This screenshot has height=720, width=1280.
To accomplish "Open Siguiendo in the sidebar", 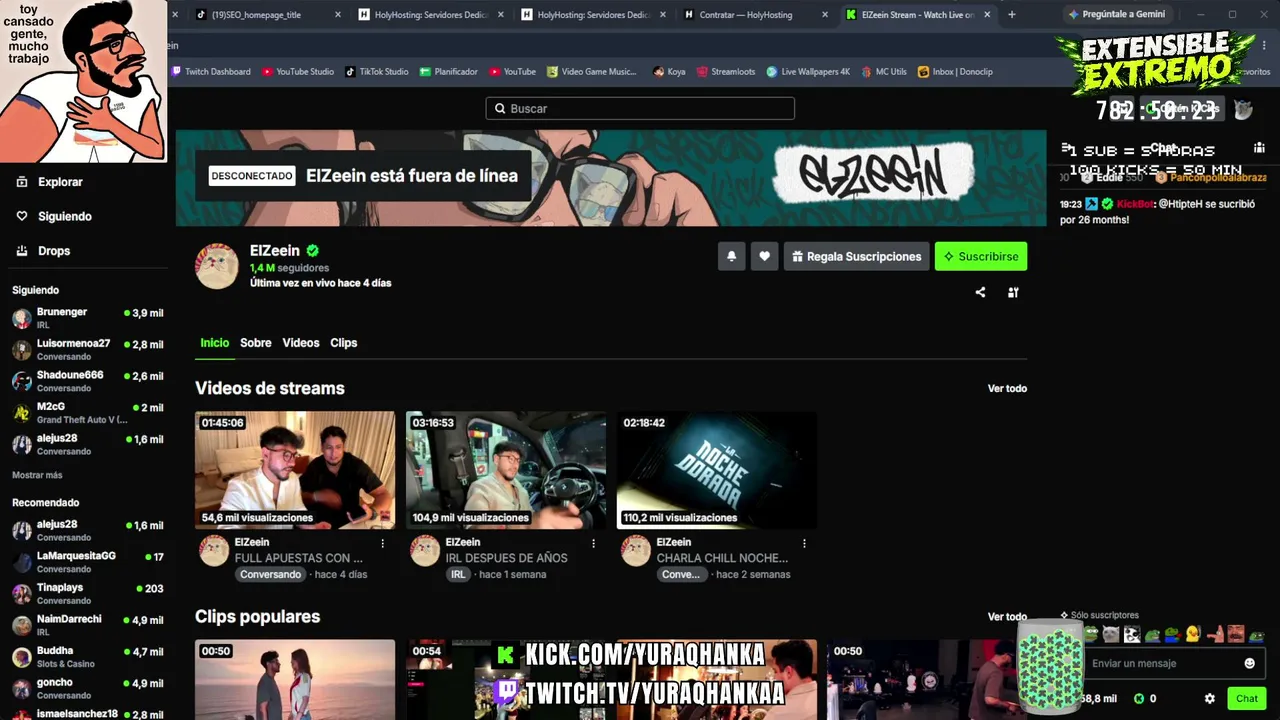I will (x=55, y=216).
